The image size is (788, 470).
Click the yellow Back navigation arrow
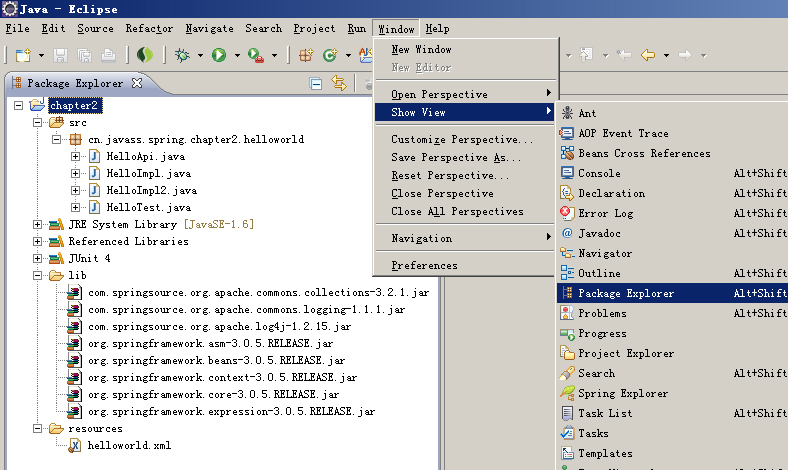[648, 55]
